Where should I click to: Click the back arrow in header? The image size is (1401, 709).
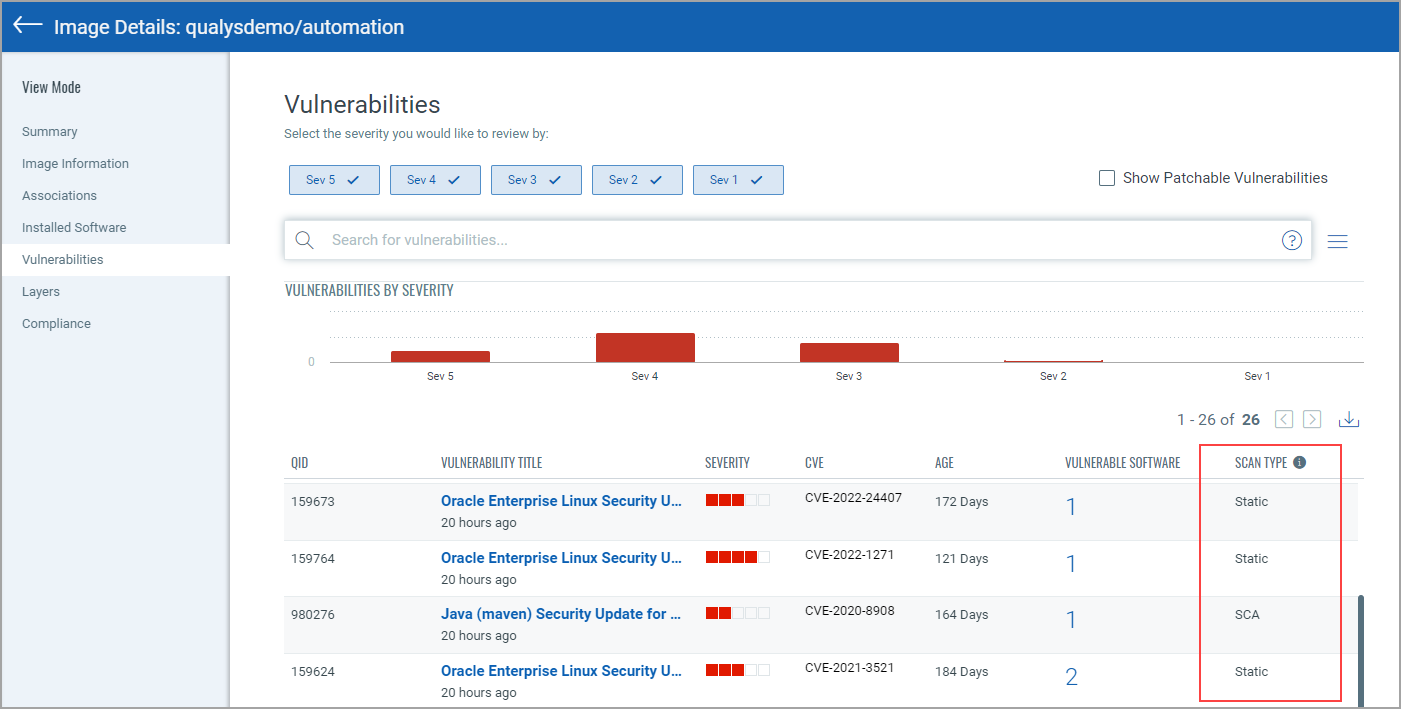(28, 26)
